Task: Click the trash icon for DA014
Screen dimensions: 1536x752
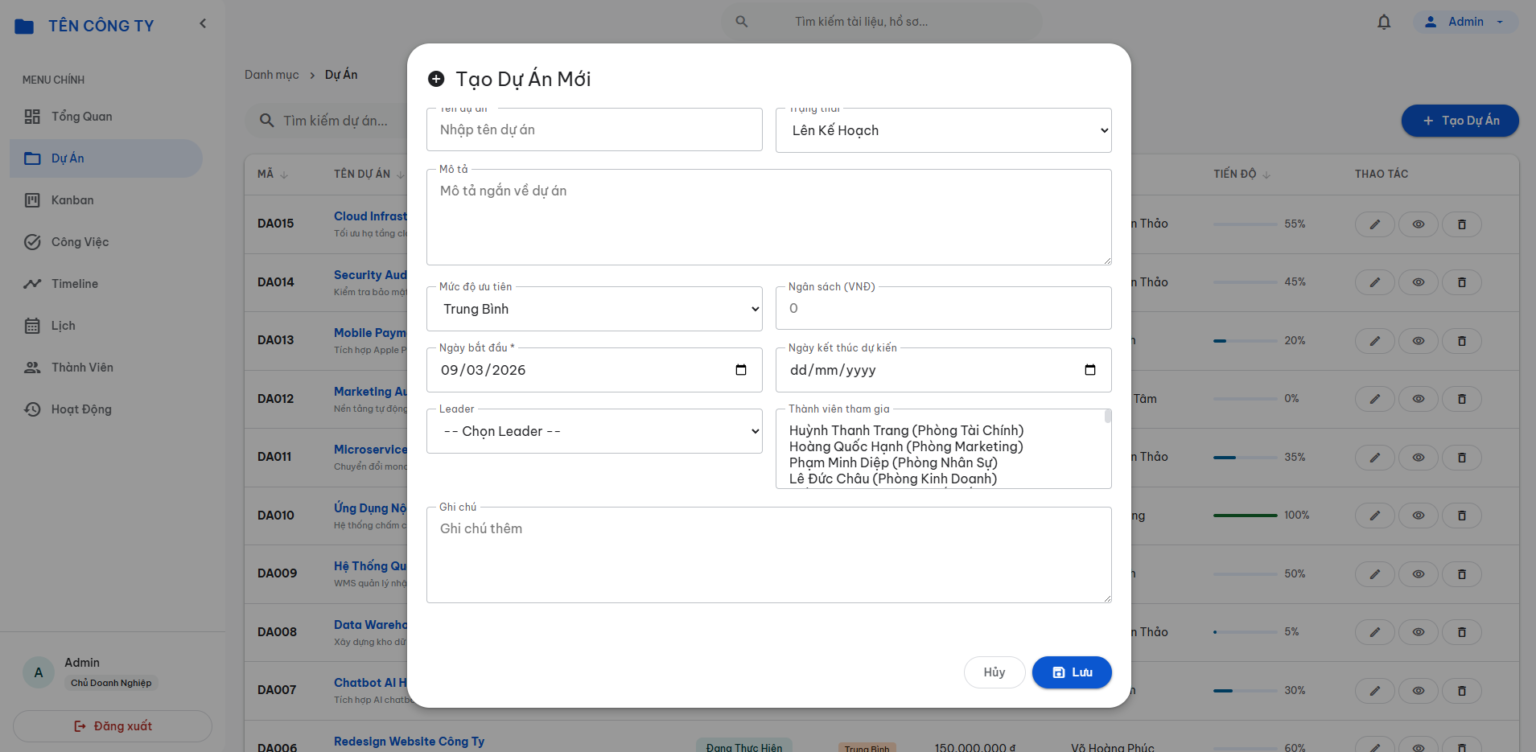Action: click(1461, 282)
